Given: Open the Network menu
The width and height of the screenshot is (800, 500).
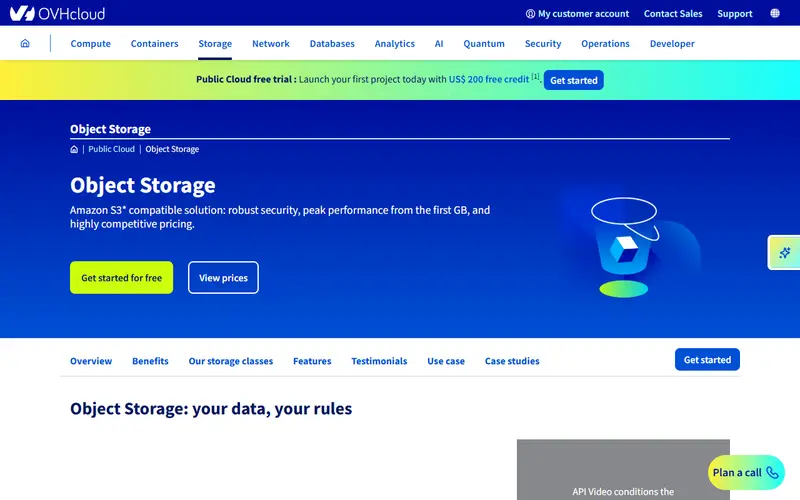Looking at the screenshot, I should (x=271, y=43).
